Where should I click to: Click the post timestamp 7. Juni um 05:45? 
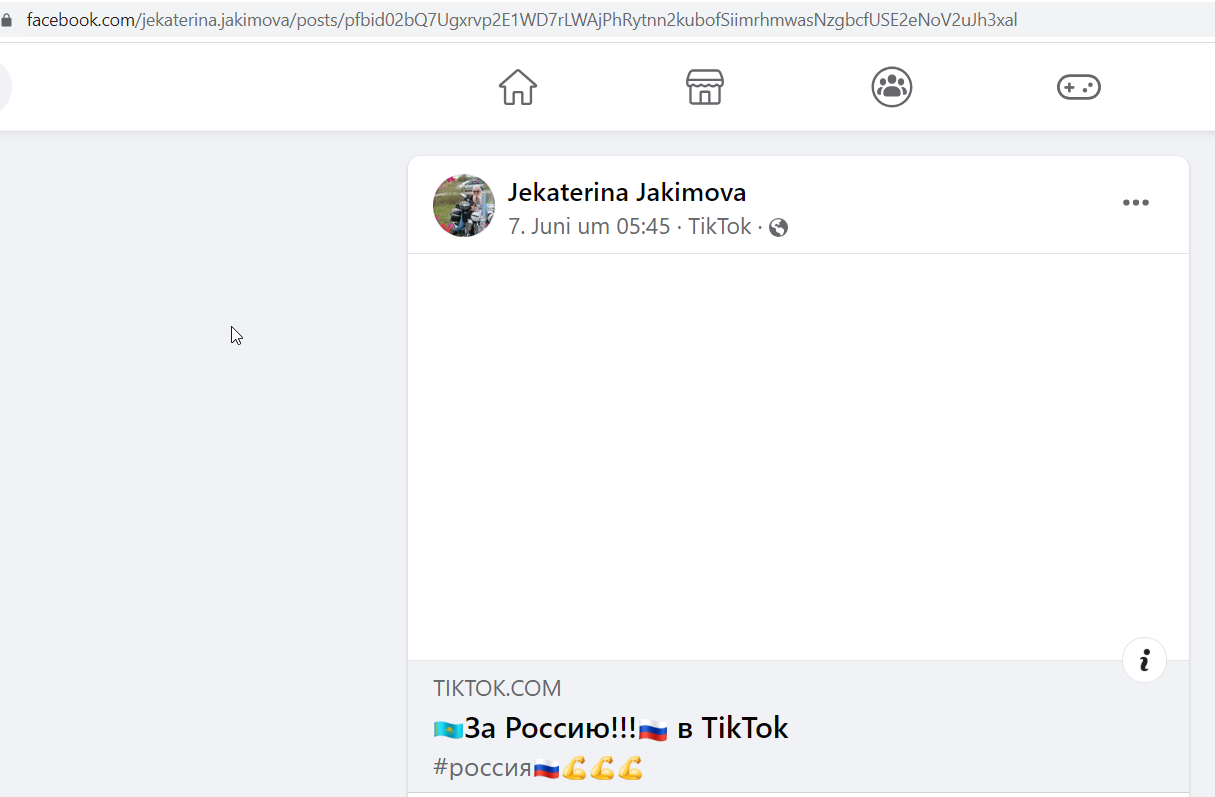(589, 226)
